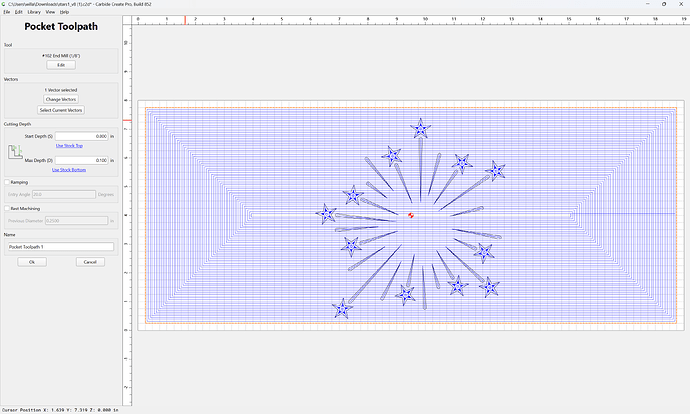Enable the Rest Machining checkbox
This screenshot has width=690, height=414.
point(7,209)
